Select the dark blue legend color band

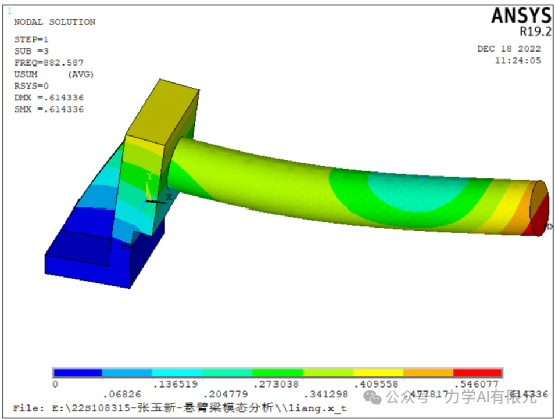[x=78, y=373]
